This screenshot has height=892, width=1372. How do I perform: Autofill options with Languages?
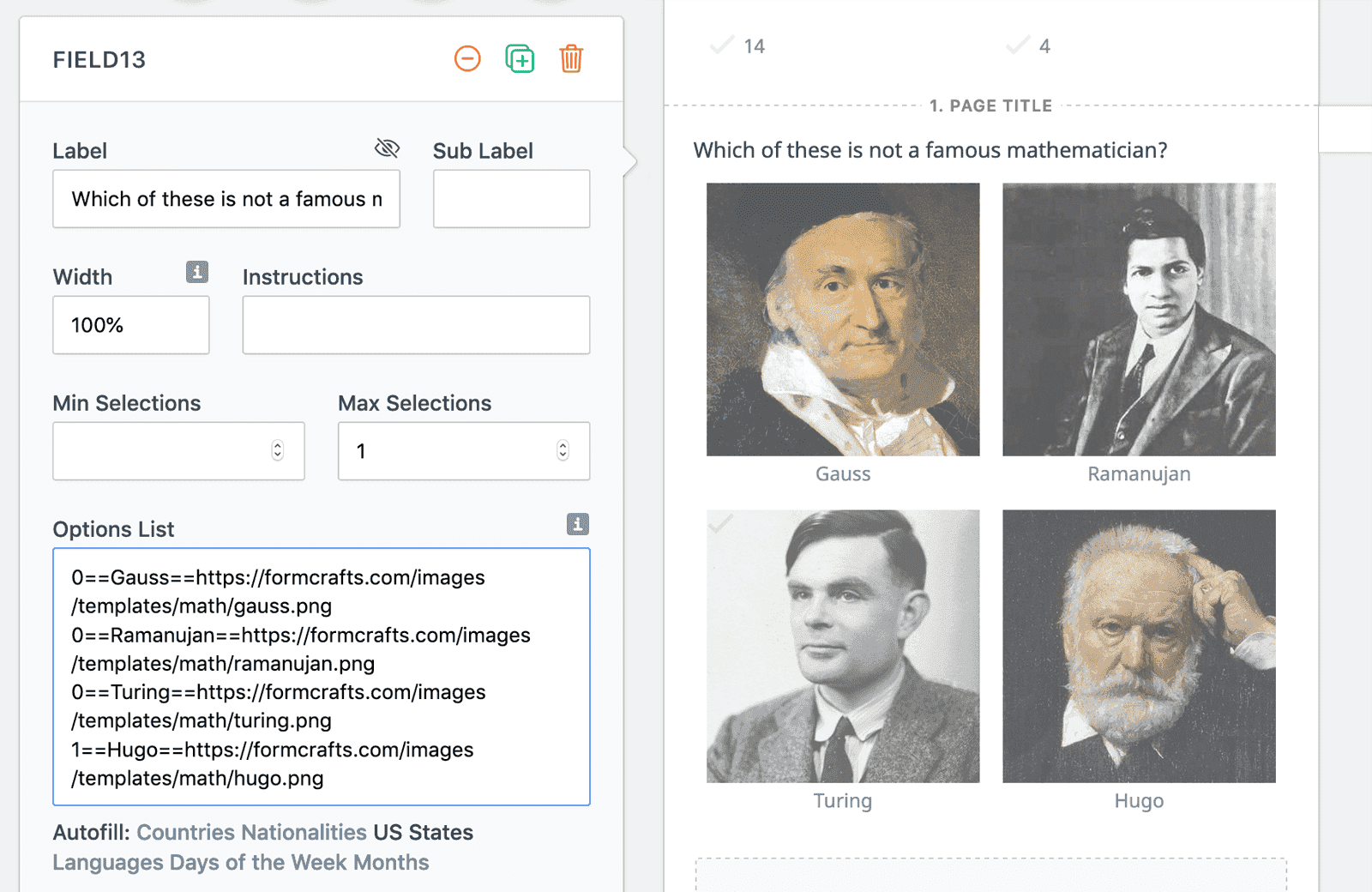[108, 862]
